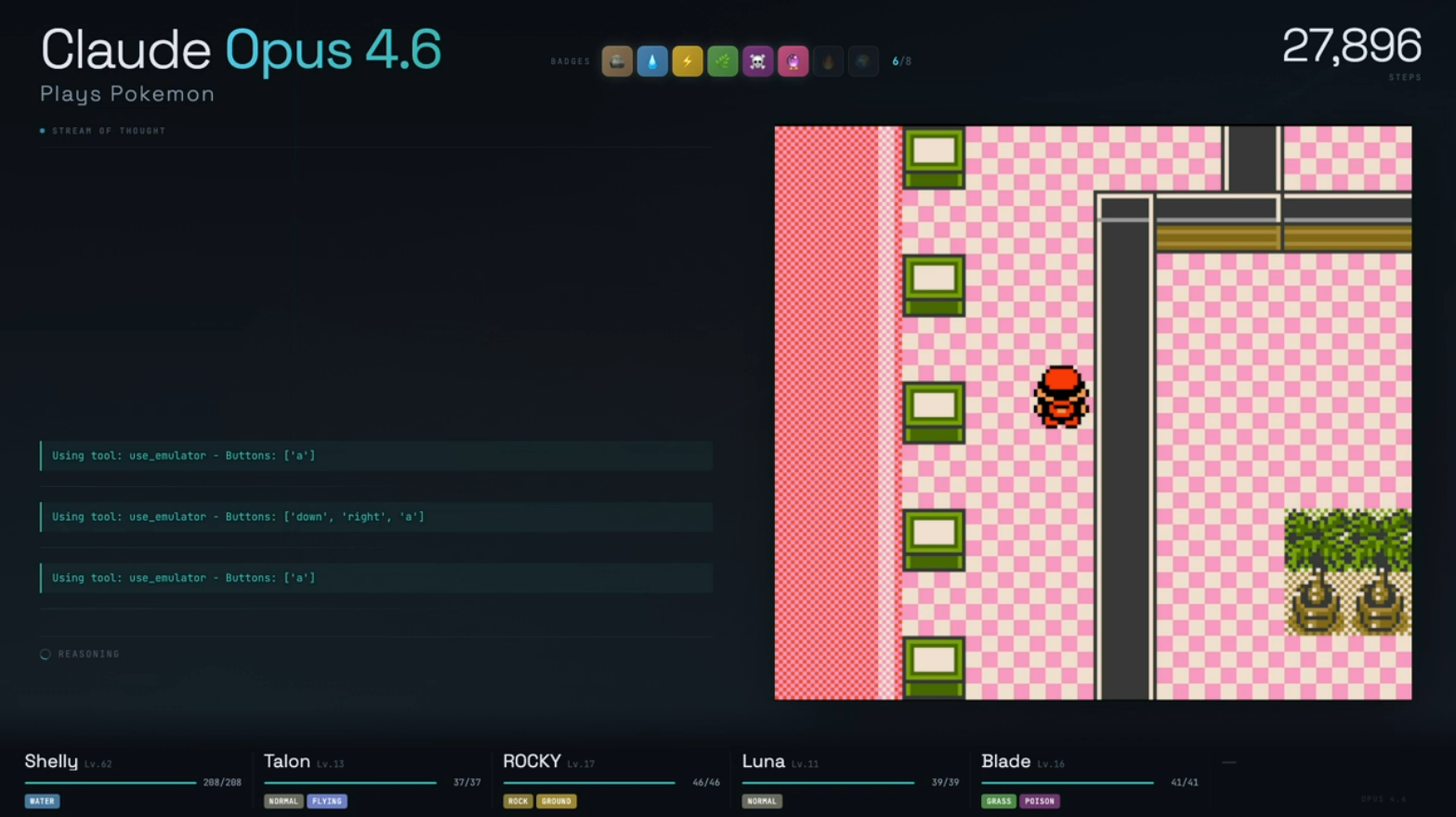Click the ROCK type tag under ROCKY
Screen dimensions: 1456x817
point(518,801)
